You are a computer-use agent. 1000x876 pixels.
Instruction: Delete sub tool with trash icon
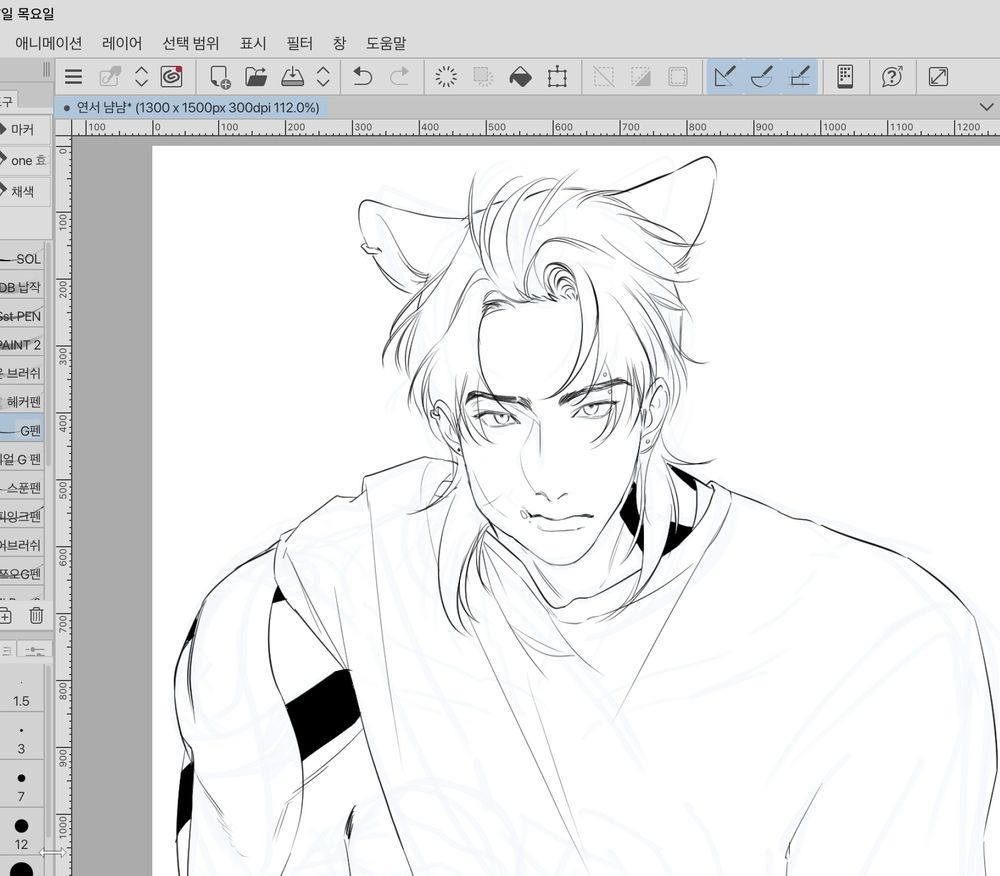(36, 615)
